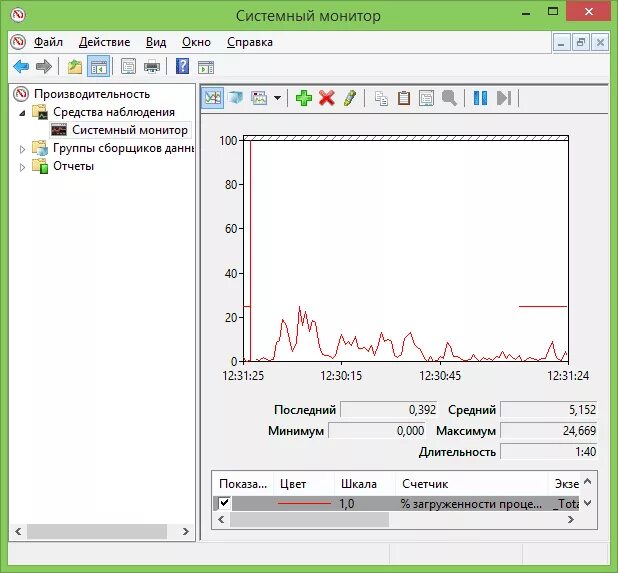Select the Производительность root node
Viewport: 618px width, 573px height.
point(92,94)
